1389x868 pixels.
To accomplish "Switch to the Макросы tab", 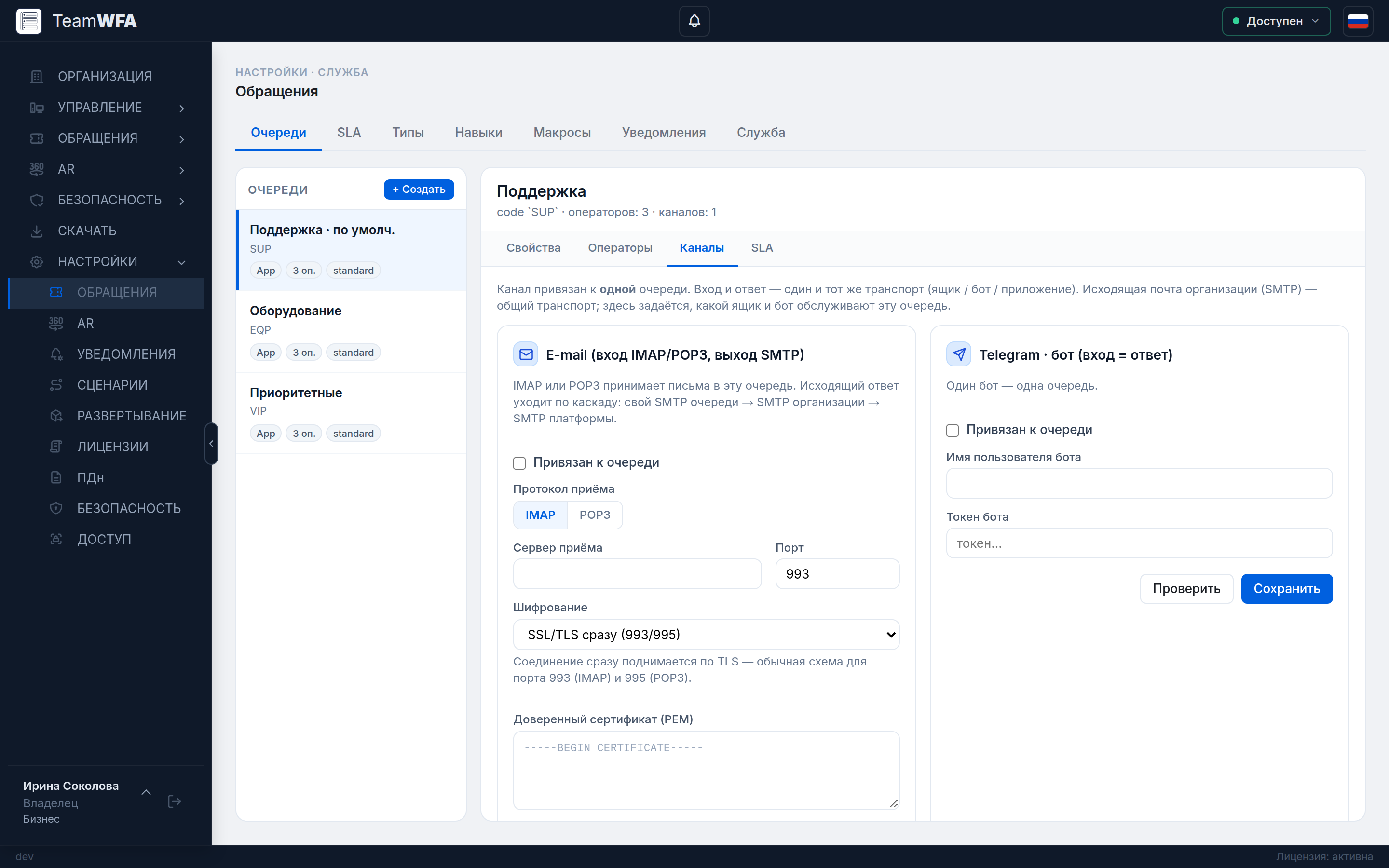I will coord(562,133).
